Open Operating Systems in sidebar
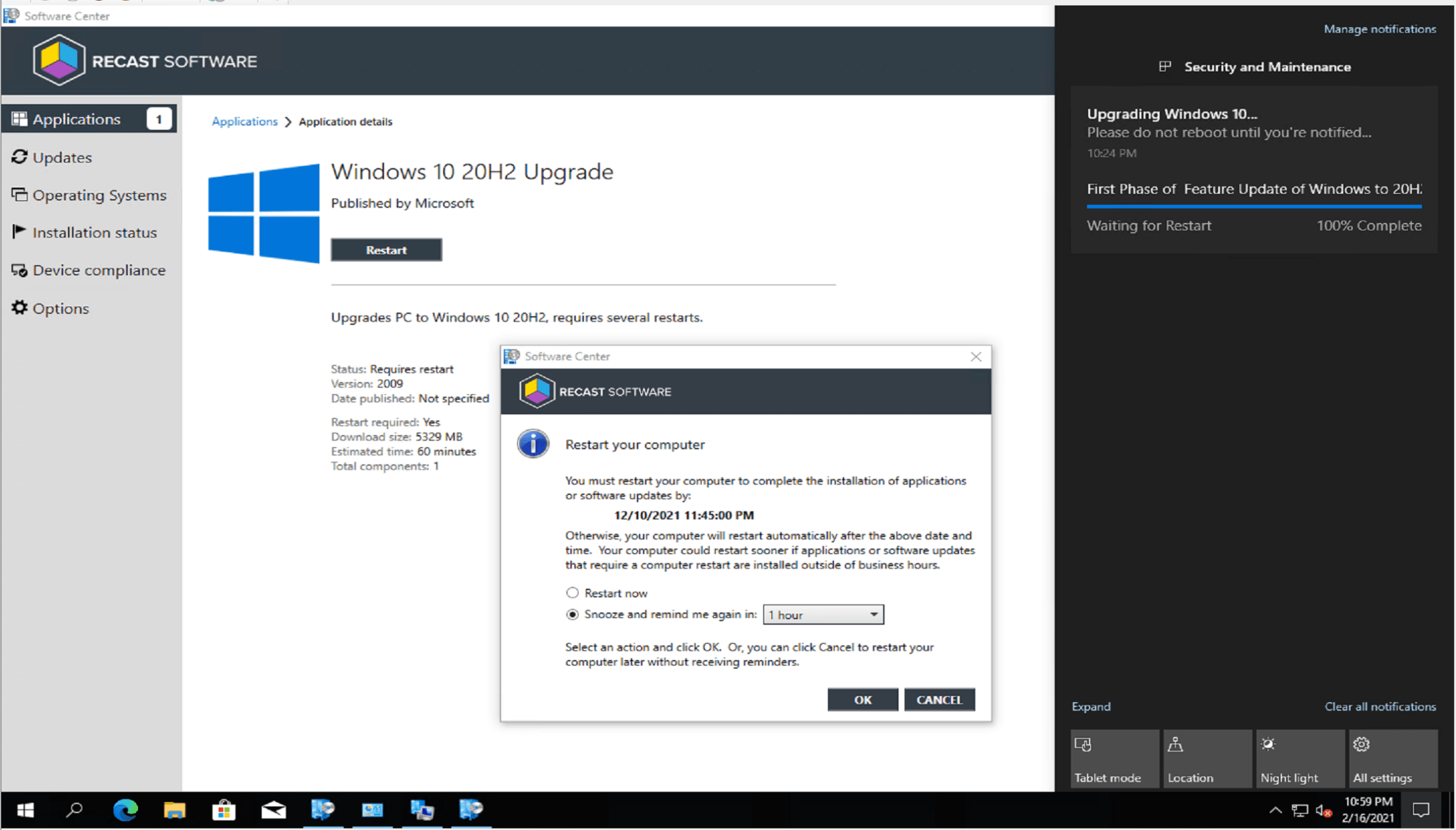Screen dimensions: 1456x830 coord(99,195)
